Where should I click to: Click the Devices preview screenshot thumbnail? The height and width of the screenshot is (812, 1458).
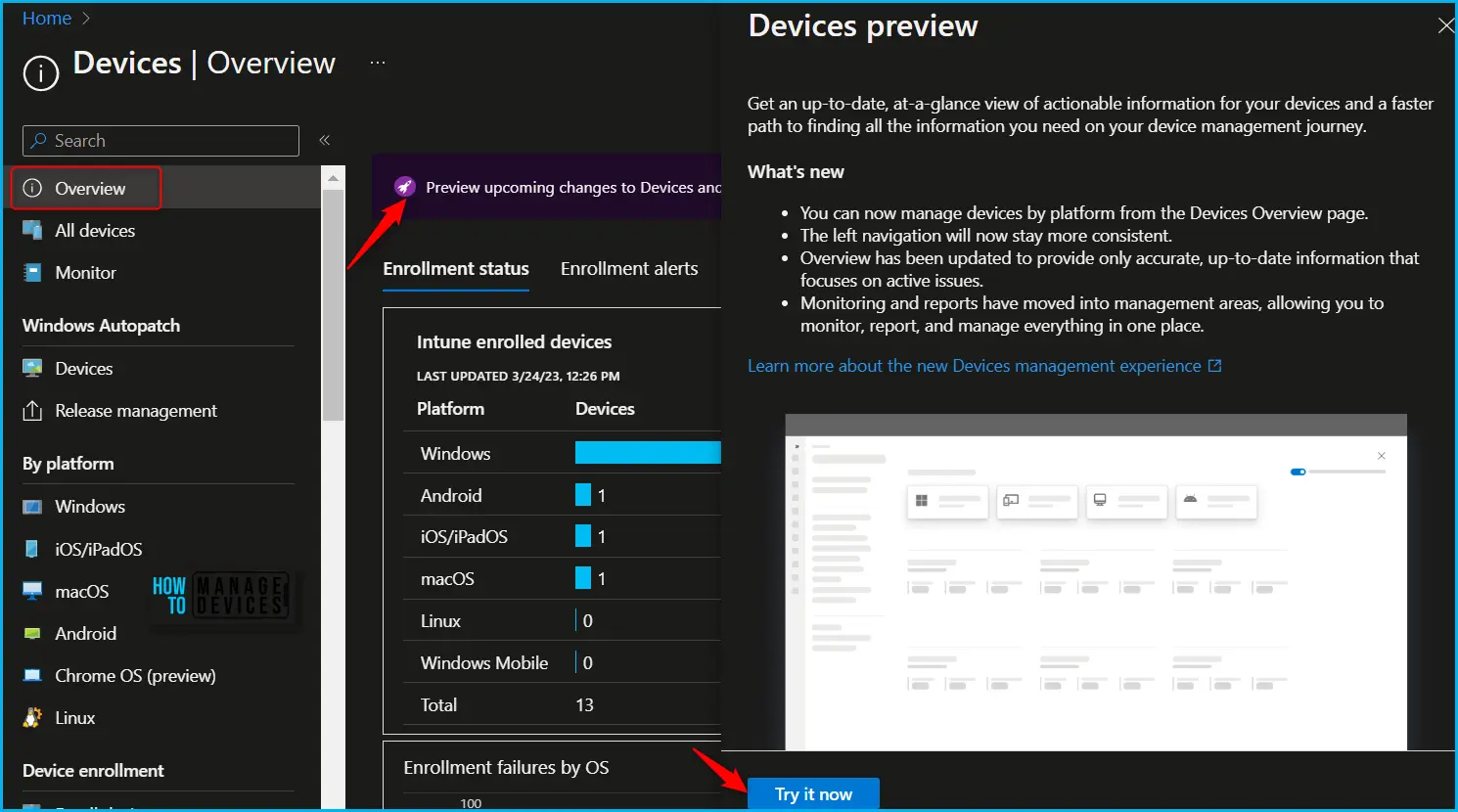click(x=1096, y=582)
